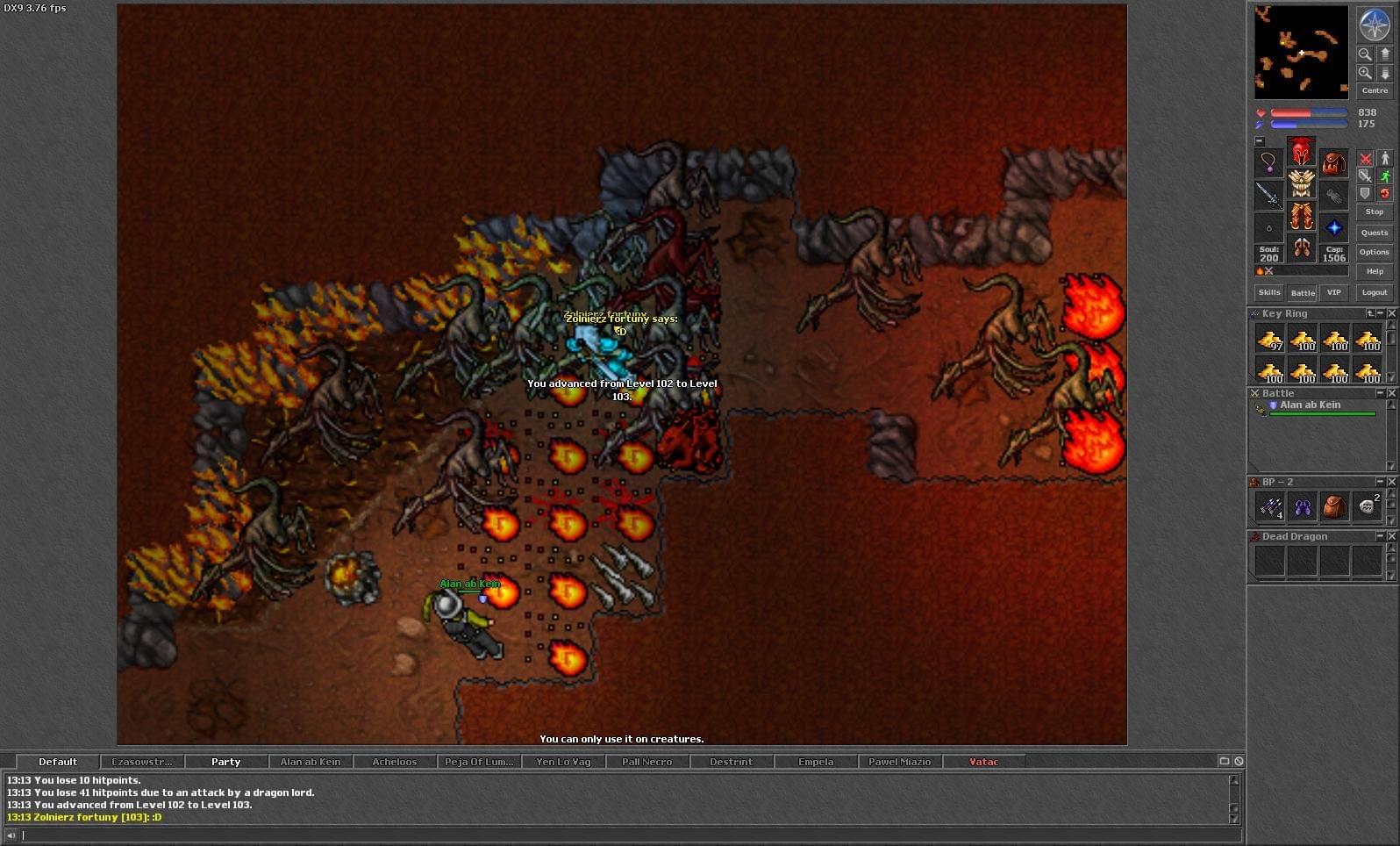The width and height of the screenshot is (1400, 846).
Task: Click the Stop button
Action: coord(1375,211)
